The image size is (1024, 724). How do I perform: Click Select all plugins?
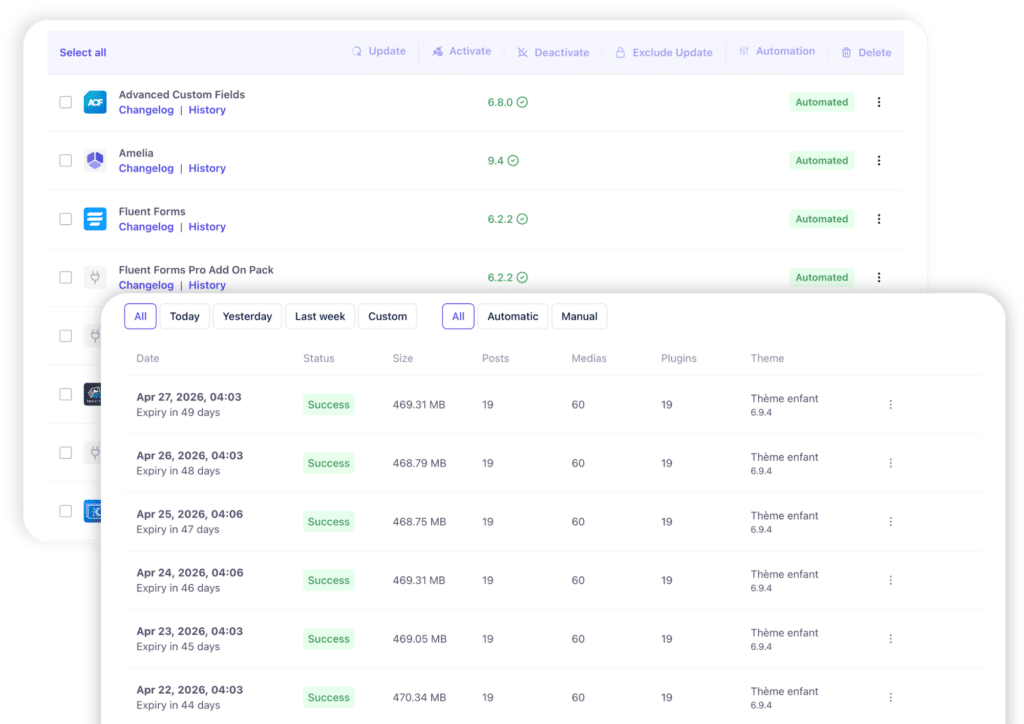click(83, 52)
